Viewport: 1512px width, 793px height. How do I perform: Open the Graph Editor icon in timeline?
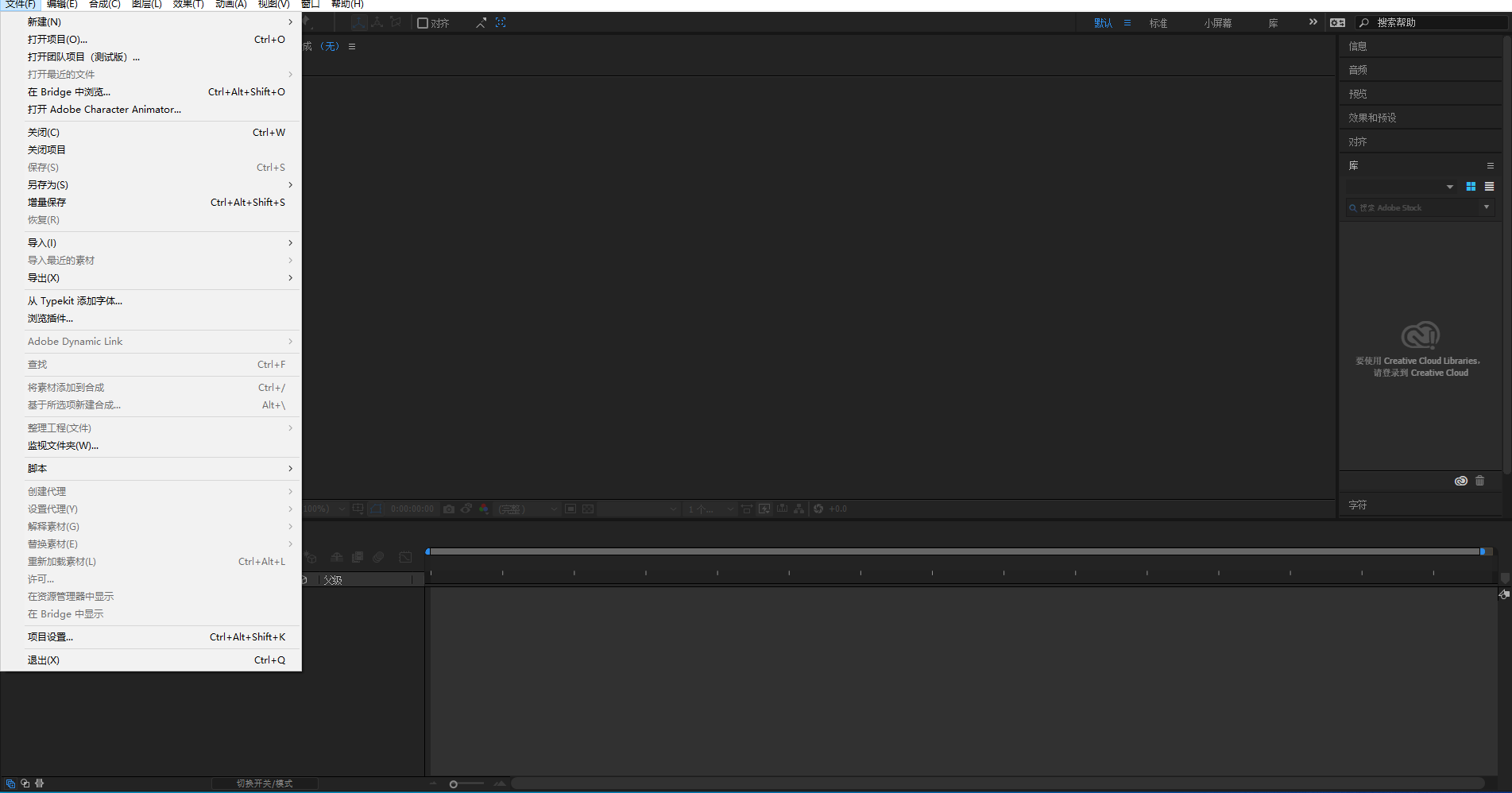pyautogui.click(x=404, y=557)
